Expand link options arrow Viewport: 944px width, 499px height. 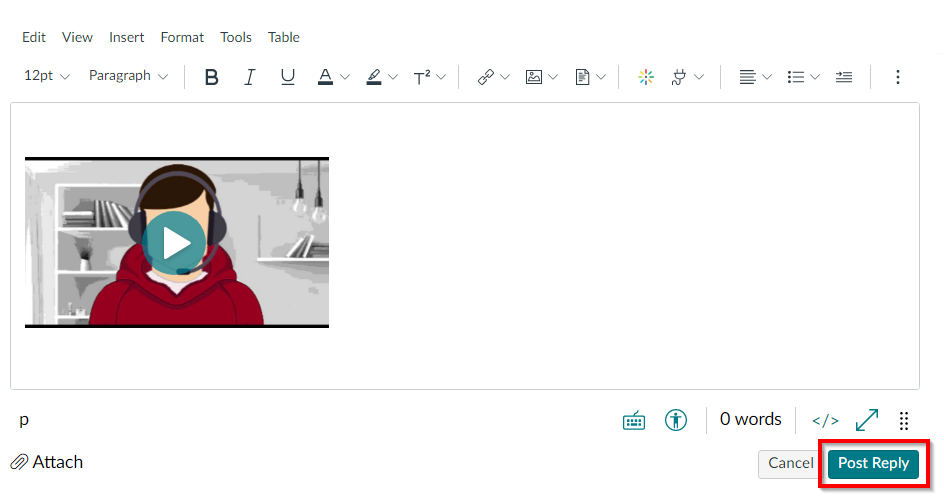(505, 77)
